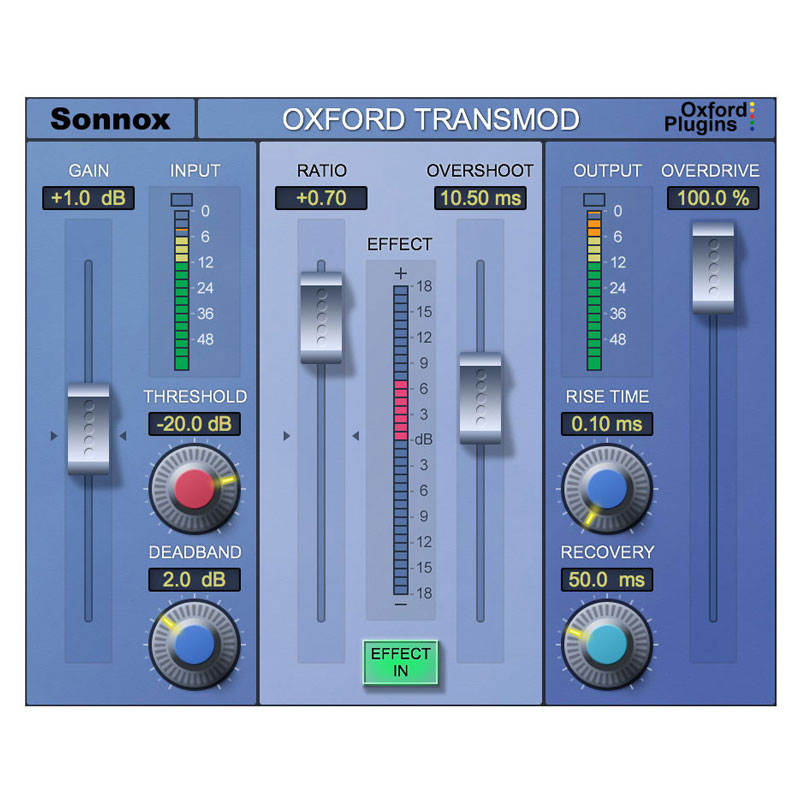Click the OVERDRIVE fader handle
The image size is (800, 800).
(713, 267)
